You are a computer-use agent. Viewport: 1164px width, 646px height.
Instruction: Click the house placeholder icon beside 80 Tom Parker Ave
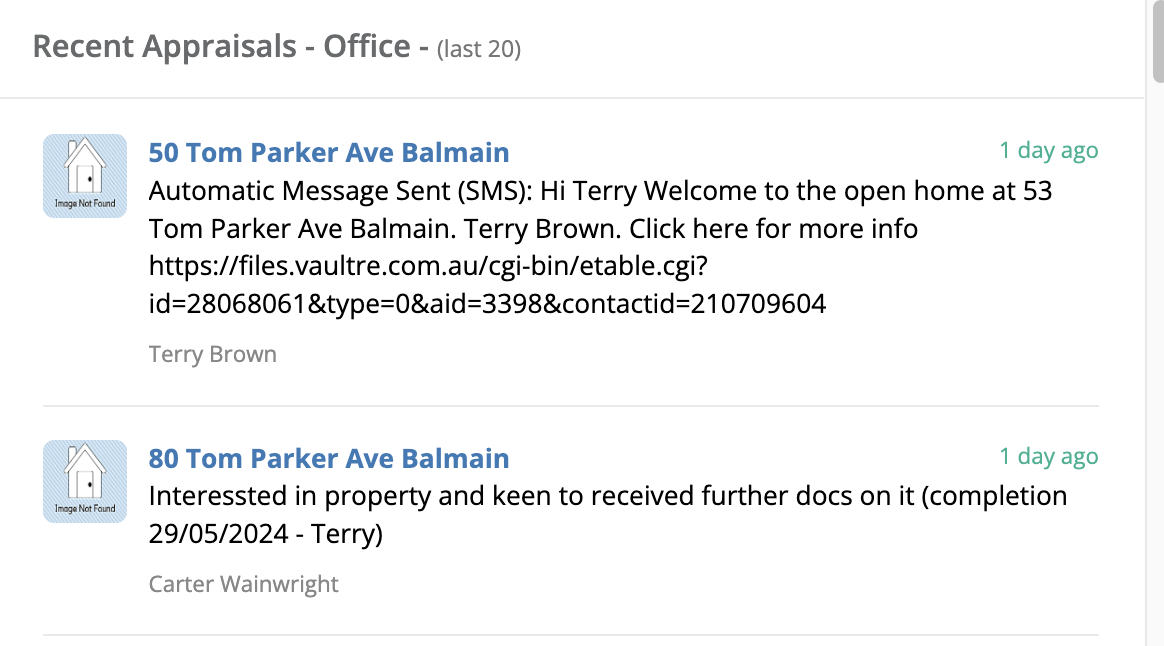point(85,482)
